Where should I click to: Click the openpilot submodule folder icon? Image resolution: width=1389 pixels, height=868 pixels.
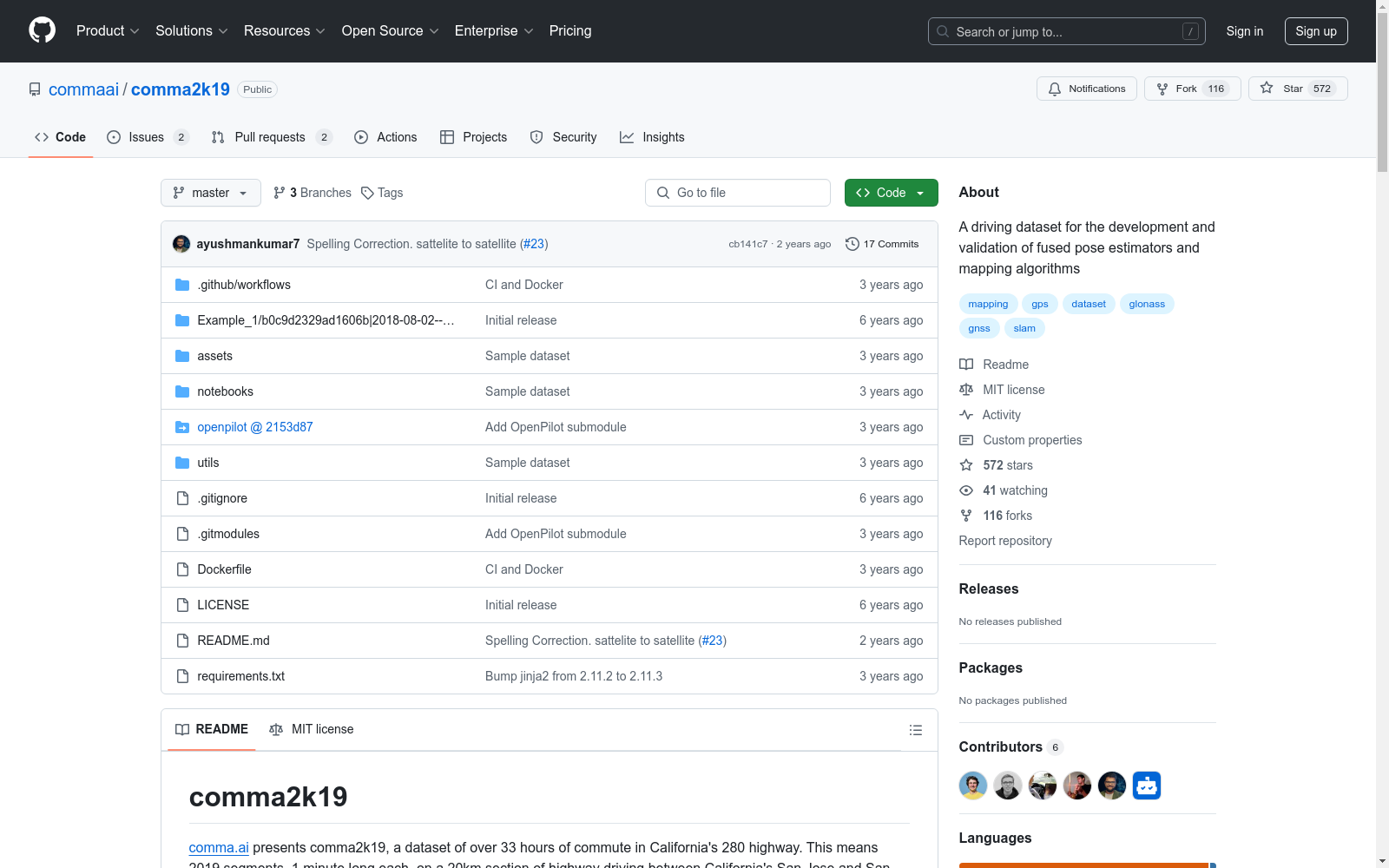click(x=182, y=427)
